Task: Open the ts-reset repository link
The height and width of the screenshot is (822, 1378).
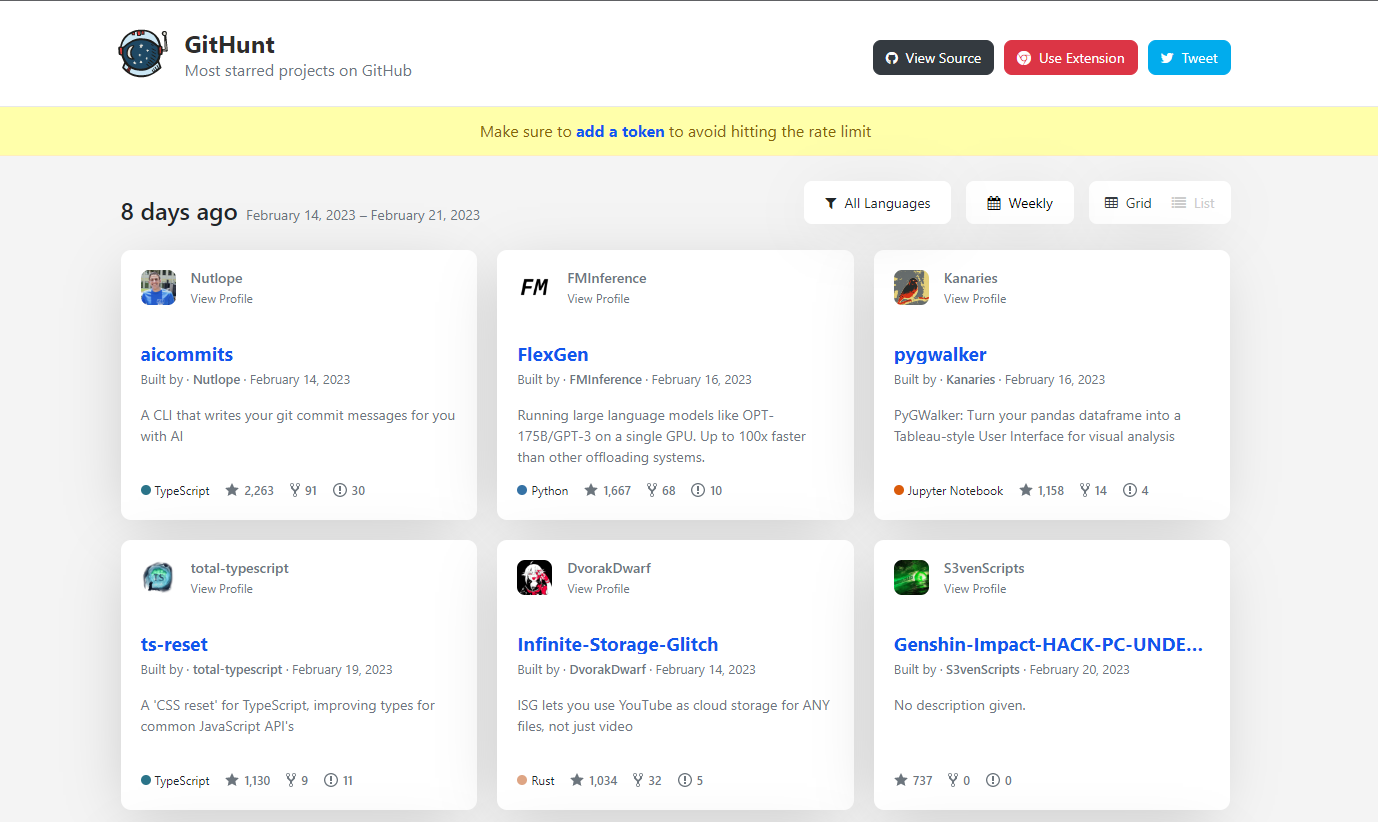Action: [174, 644]
